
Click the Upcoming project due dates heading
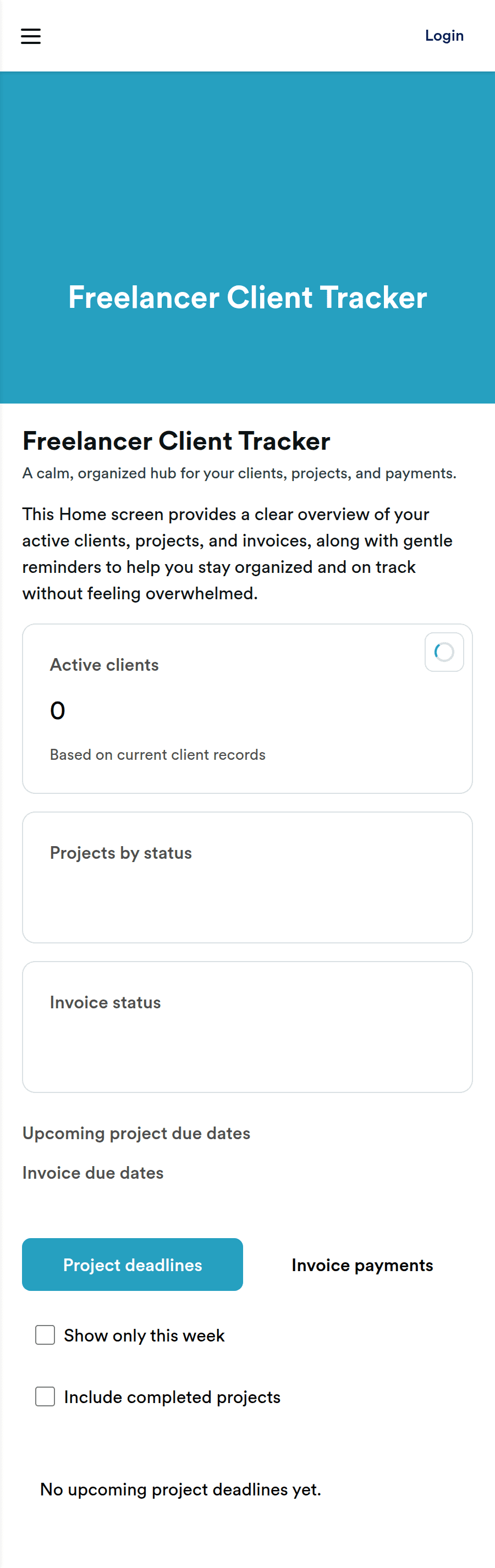pos(136,1133)
